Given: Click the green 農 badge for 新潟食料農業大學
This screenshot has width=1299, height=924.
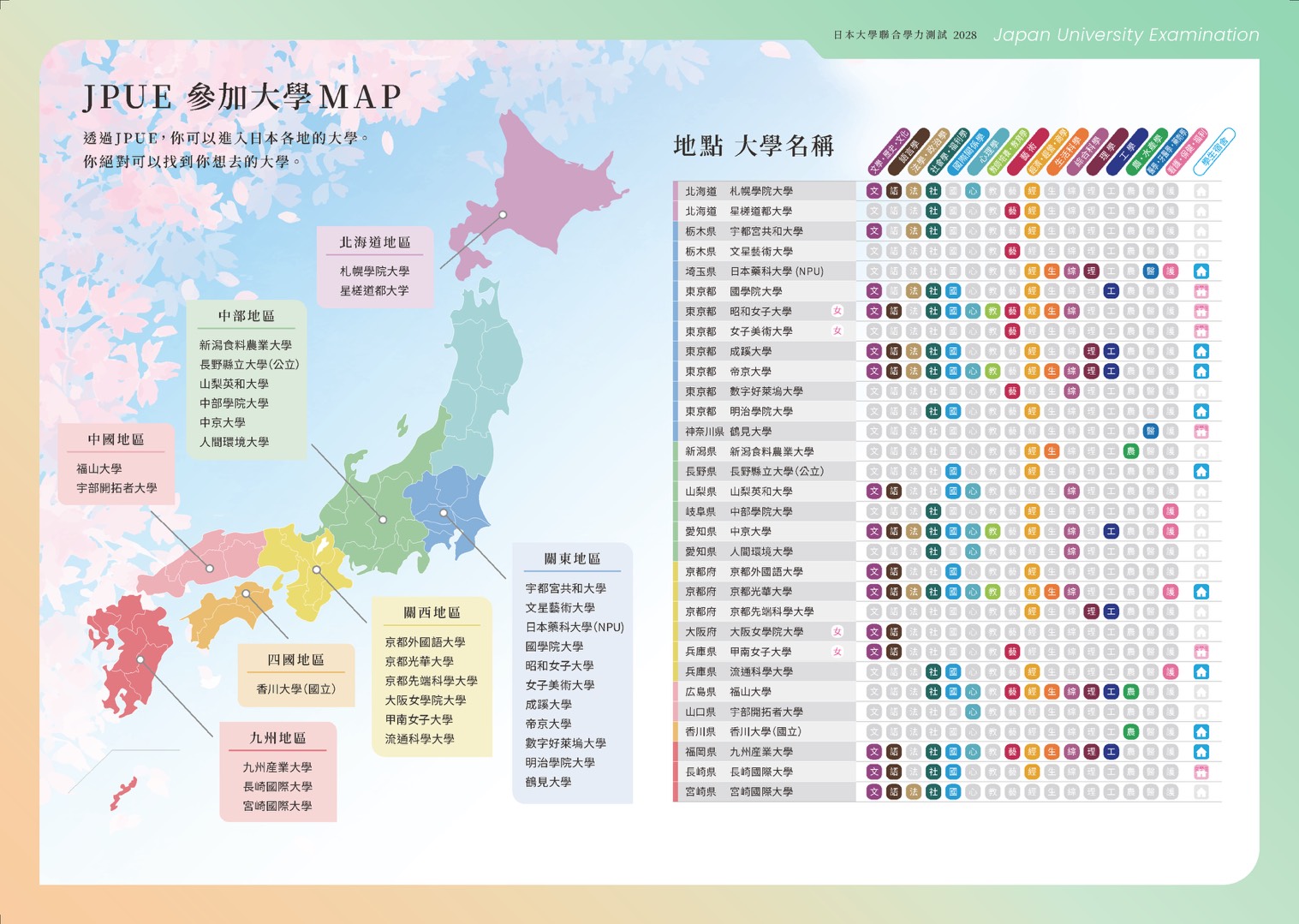Looking at the screenshot, I should click(x=1130, y=451).
